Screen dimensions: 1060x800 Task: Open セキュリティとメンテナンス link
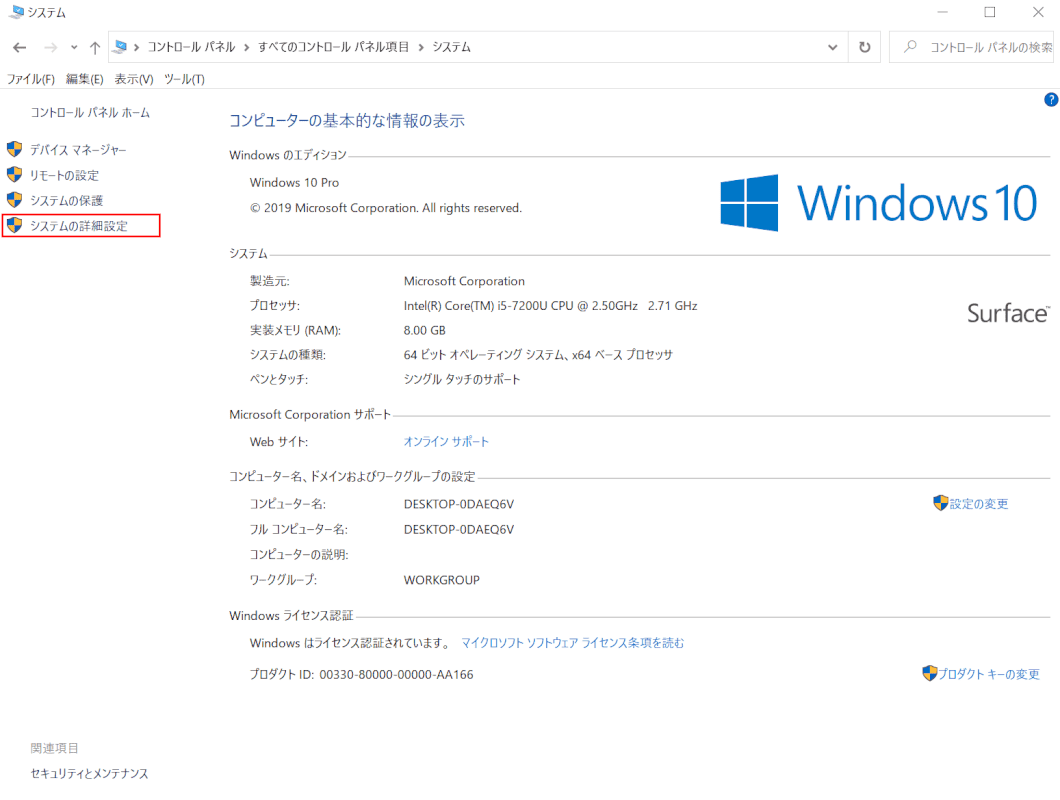[x=89, y=774]
